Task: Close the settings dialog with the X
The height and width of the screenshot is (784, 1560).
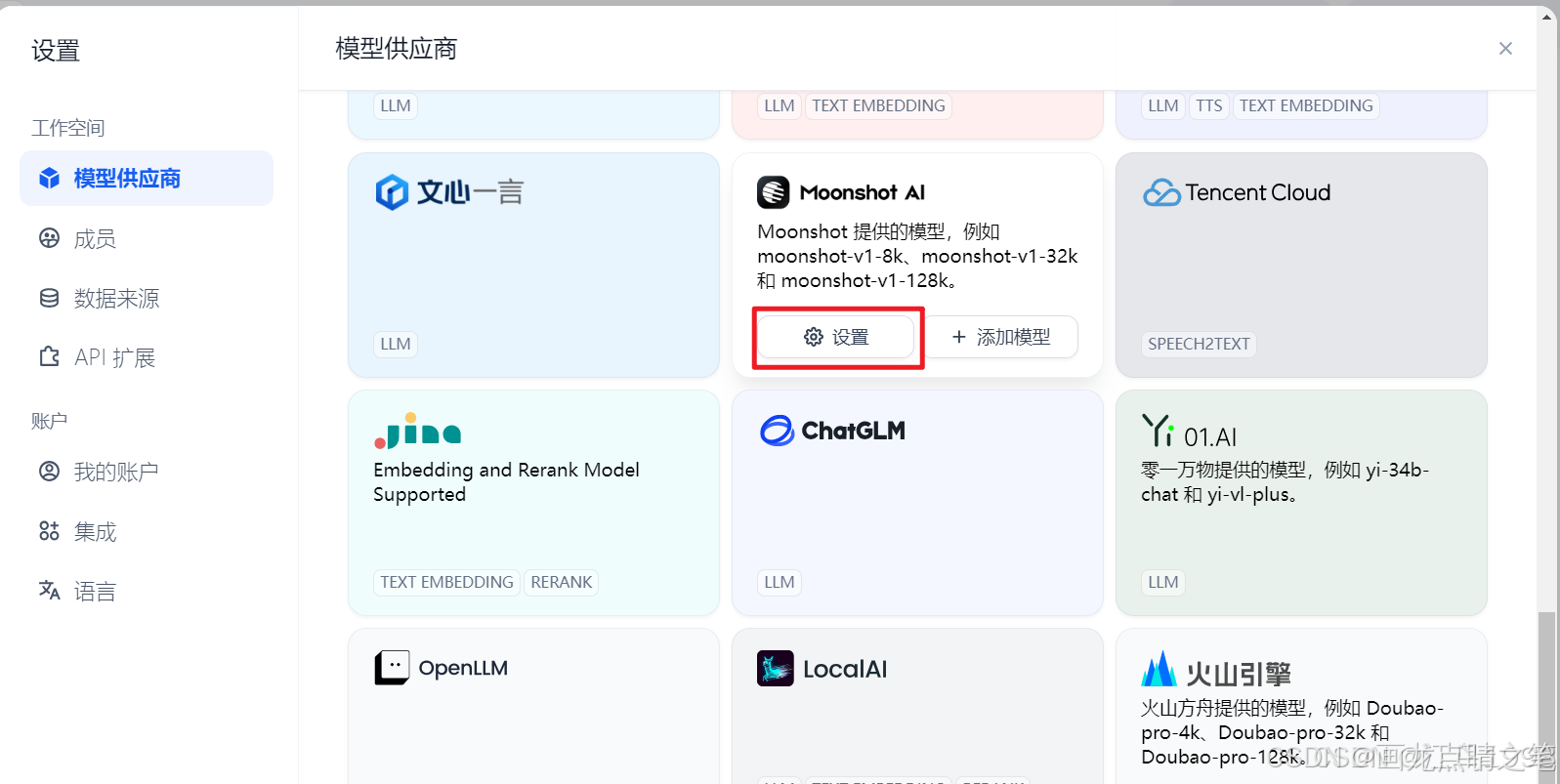Action: (x=1505, y=49)
